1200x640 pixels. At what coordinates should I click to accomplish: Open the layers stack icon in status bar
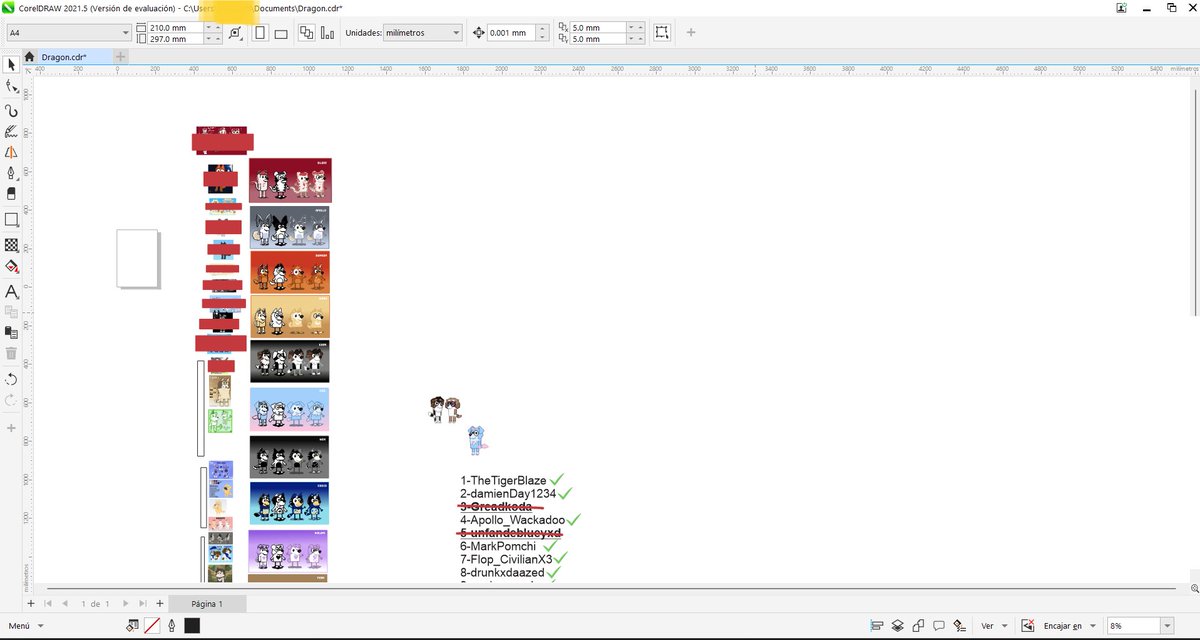coord(898,625)
